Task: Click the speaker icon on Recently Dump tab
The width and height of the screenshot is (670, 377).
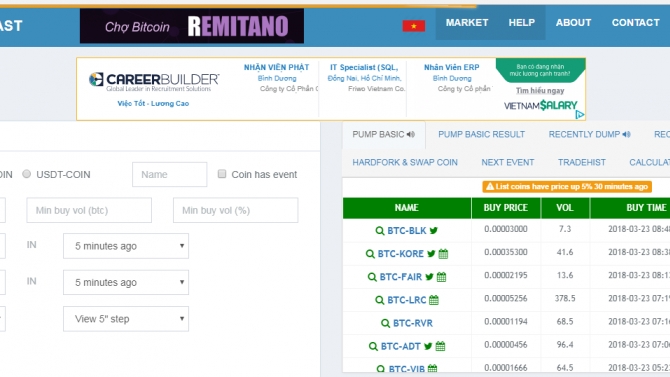Action: coord(626,134)
